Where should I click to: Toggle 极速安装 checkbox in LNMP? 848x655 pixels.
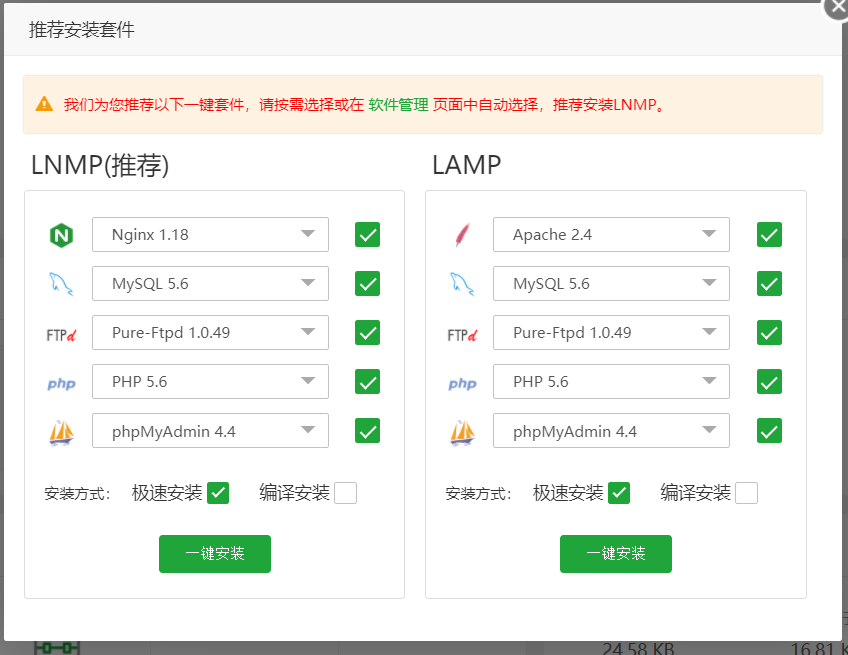(x=218, y=493)
